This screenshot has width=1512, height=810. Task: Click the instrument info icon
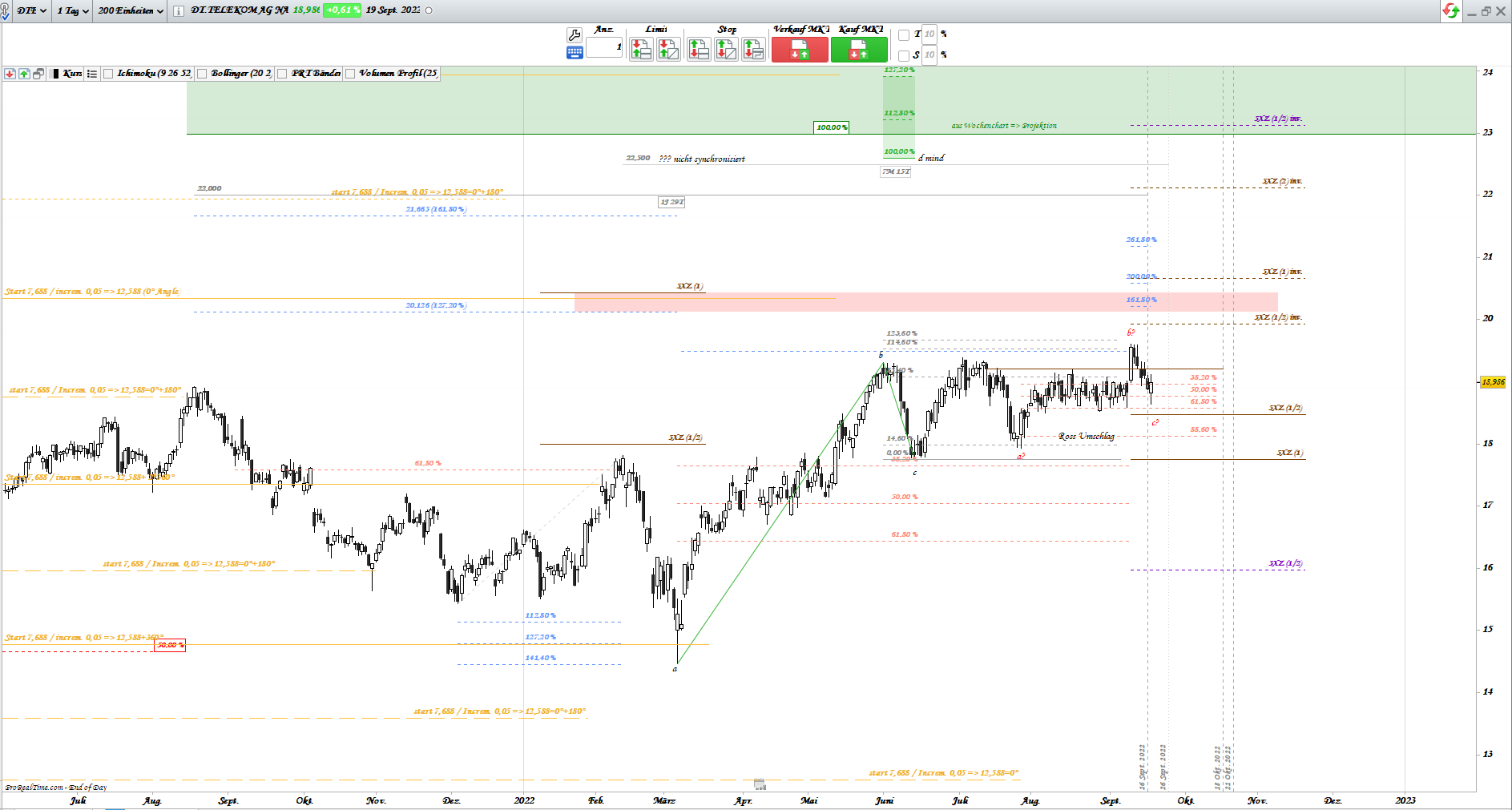tap(178, 10)
